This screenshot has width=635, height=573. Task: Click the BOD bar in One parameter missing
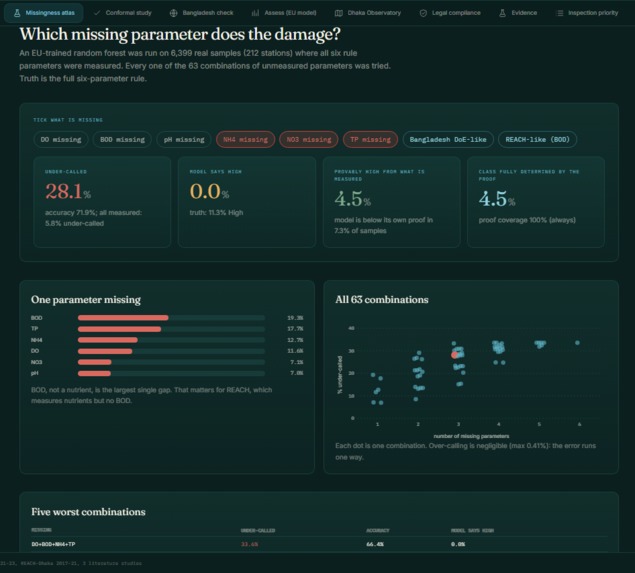[123, 318]
